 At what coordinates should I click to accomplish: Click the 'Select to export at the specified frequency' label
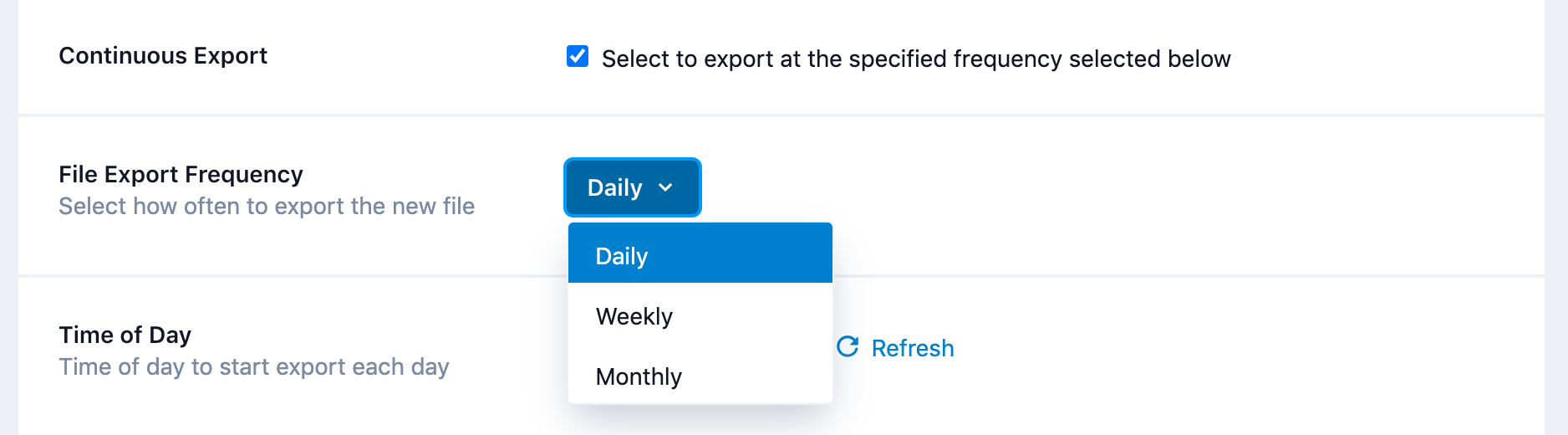(915, 59)
